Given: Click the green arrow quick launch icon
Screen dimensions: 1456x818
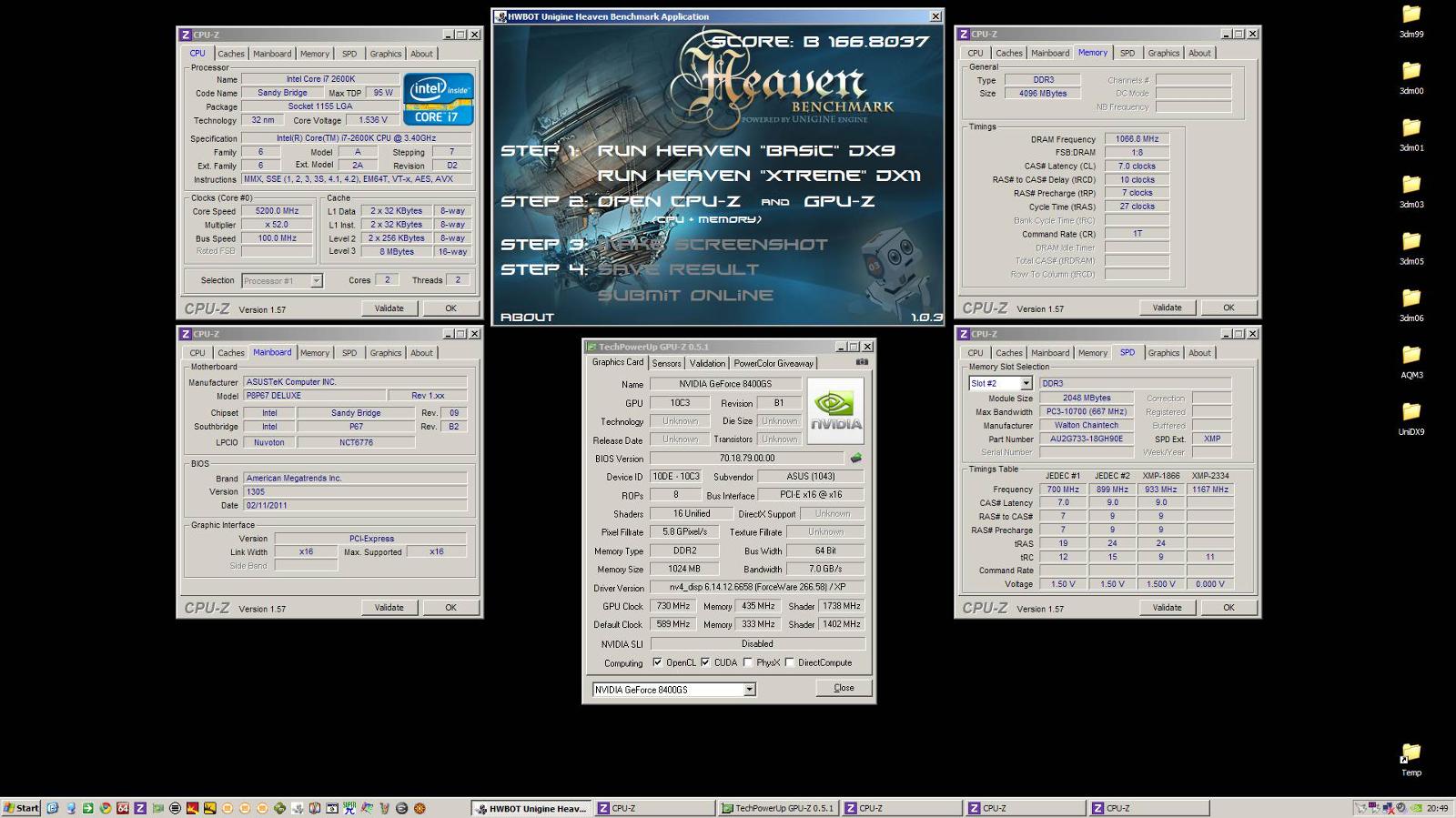Looking at the screenshot, I should pos(87,808).
